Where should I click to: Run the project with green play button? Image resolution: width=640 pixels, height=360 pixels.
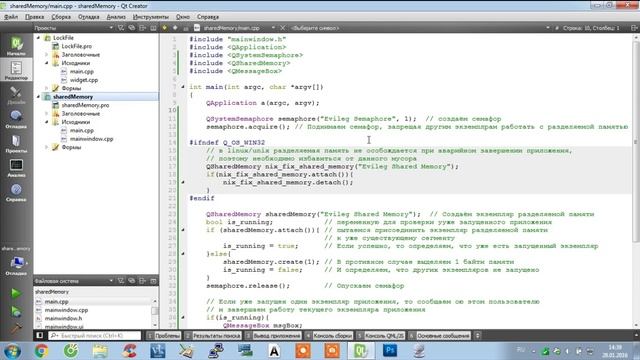pyautogui.click(x=16, y=293)
